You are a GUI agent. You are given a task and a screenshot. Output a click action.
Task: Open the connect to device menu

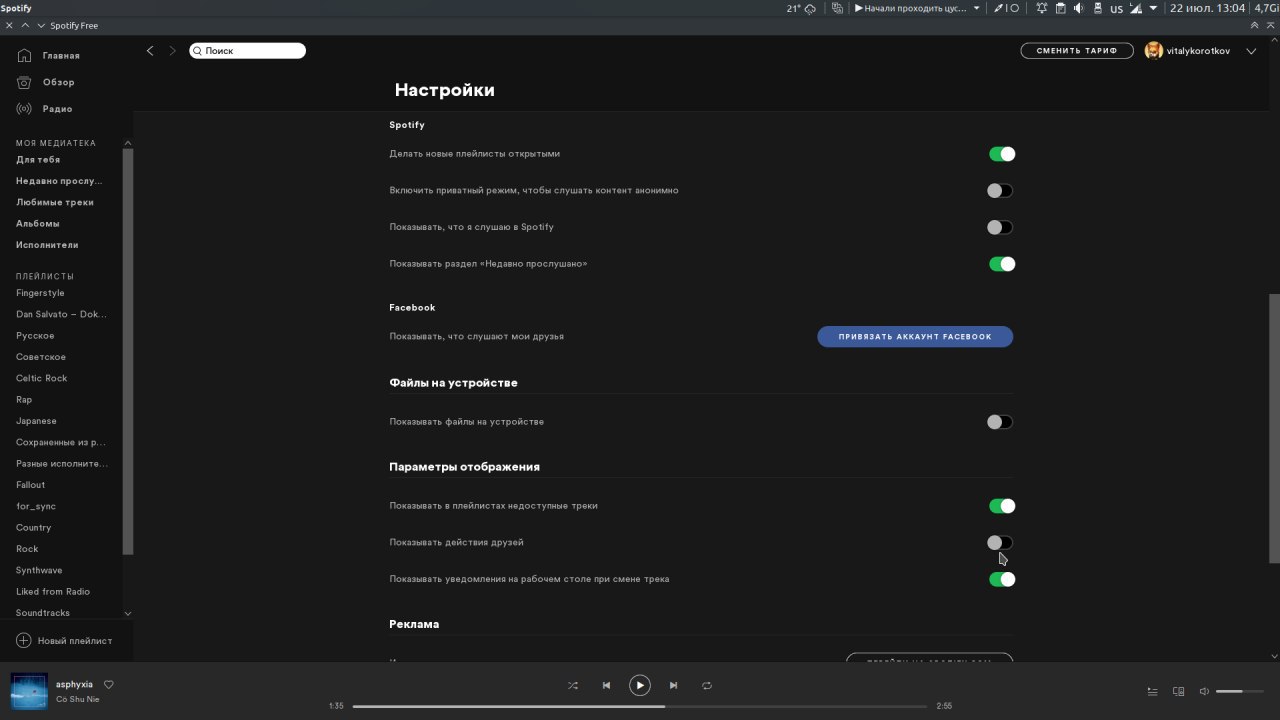click(1178, 691)
